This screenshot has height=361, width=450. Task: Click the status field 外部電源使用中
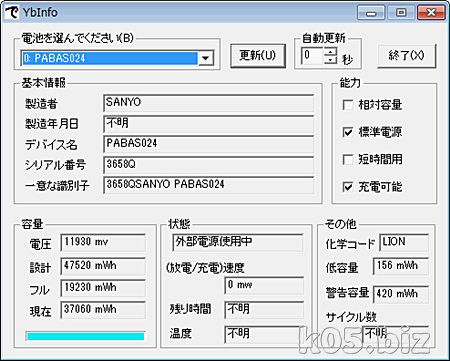tap(238, 242)
